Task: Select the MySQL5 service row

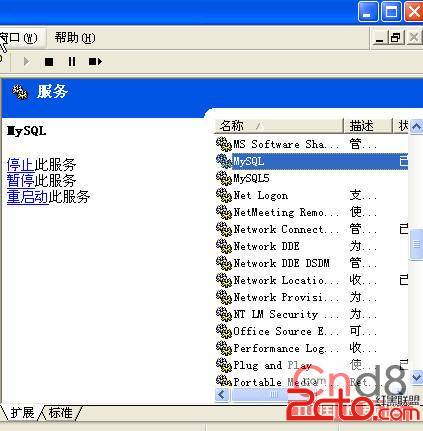Action: [x=311, y=178]
